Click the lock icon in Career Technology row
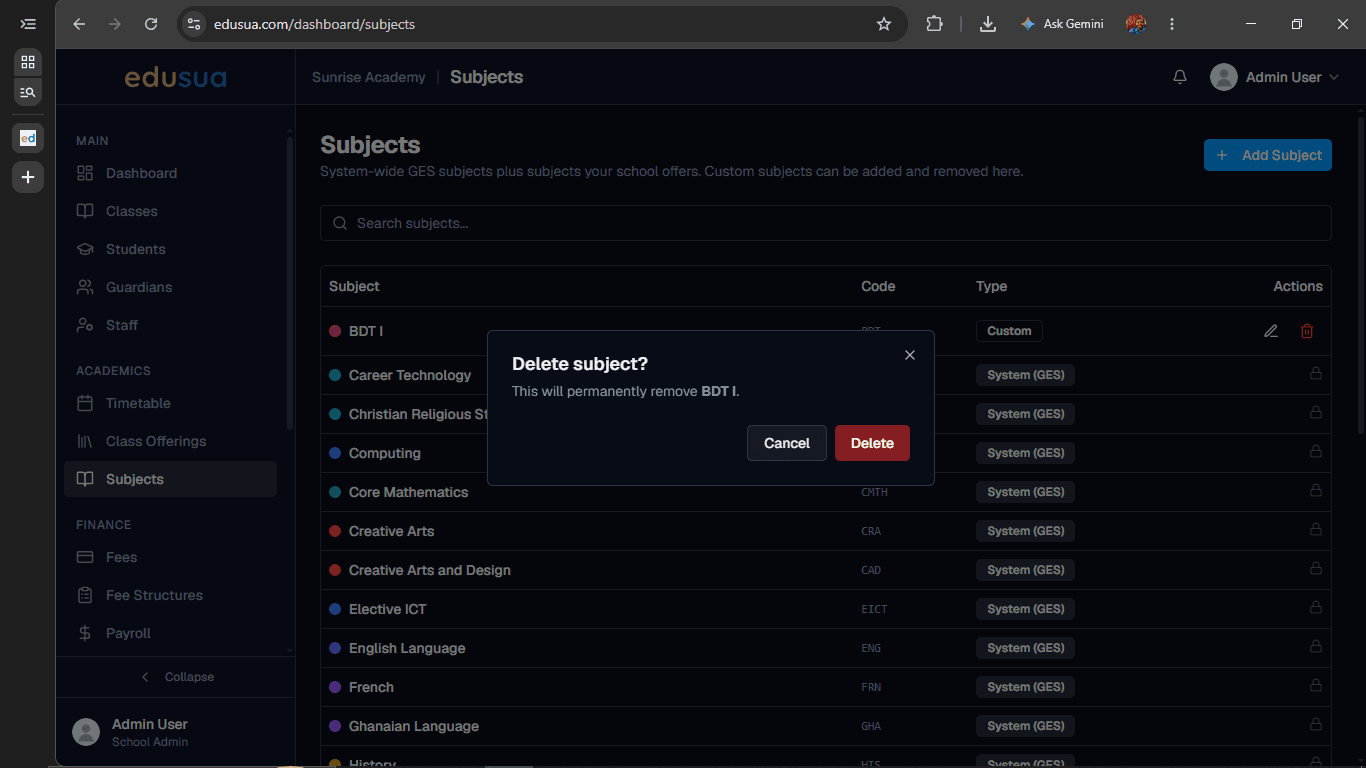 pyautogui.click(x=1315, y=374)
